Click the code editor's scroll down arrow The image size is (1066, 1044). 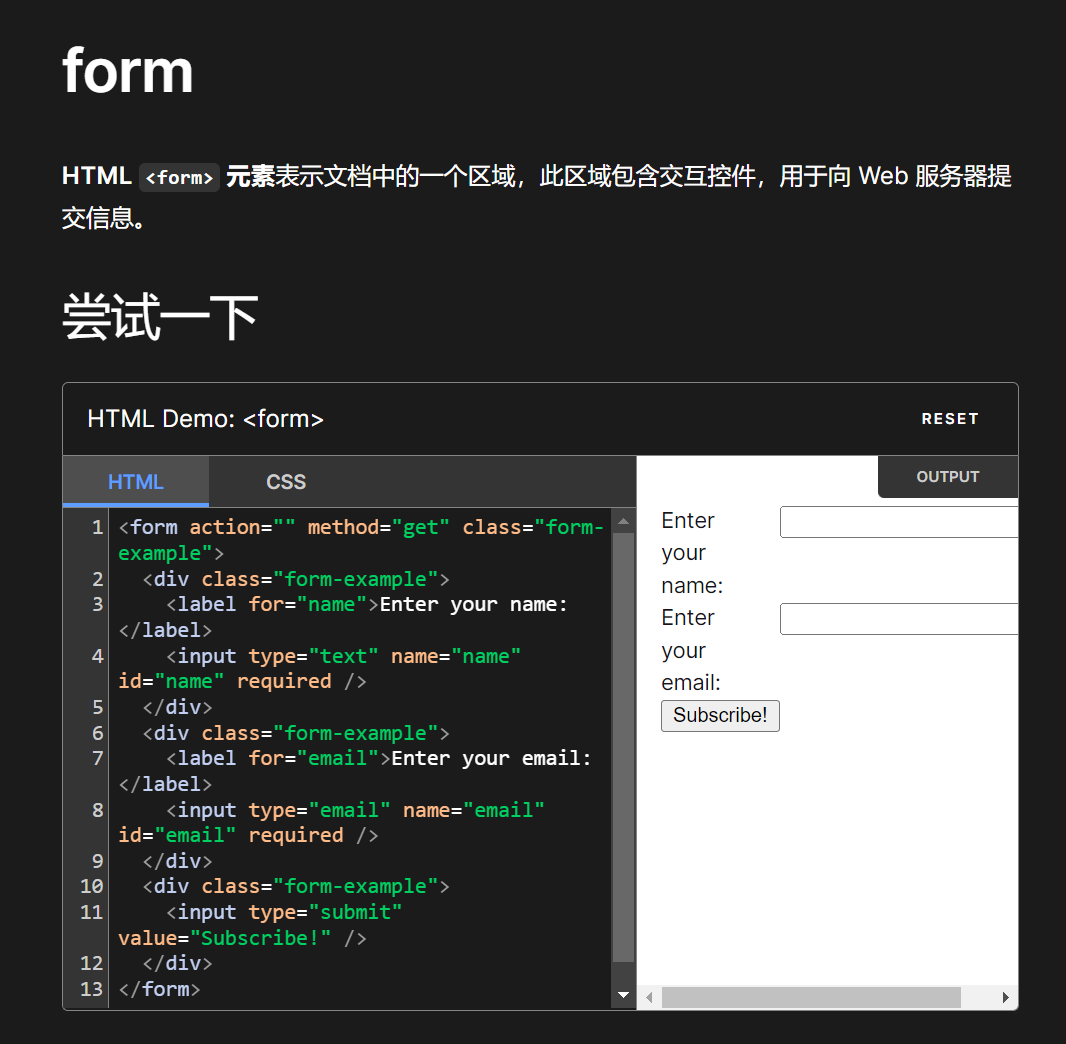(x=623, y=995)
